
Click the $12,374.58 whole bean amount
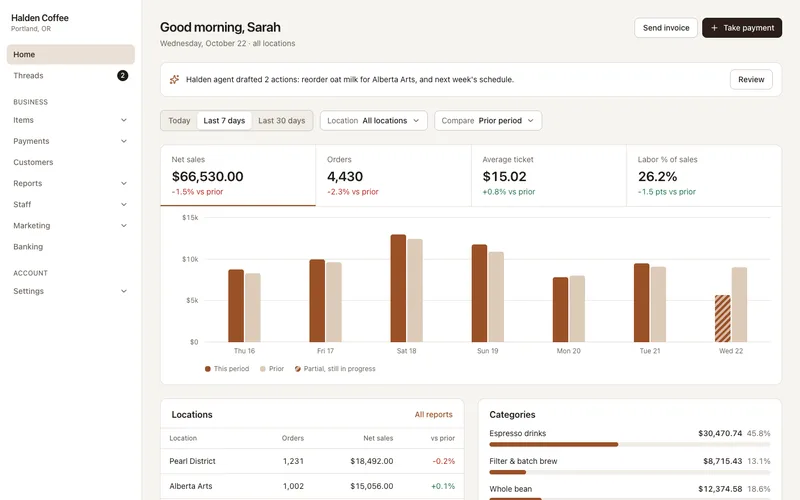720,489
